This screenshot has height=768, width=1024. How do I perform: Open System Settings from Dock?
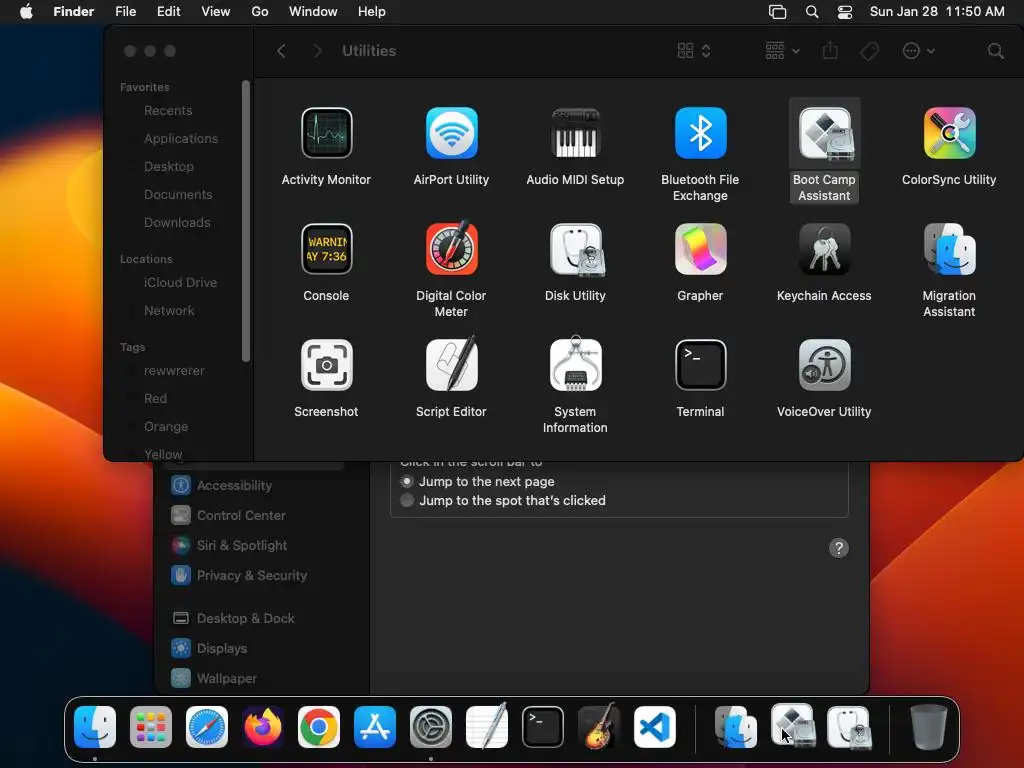point(431,727)
